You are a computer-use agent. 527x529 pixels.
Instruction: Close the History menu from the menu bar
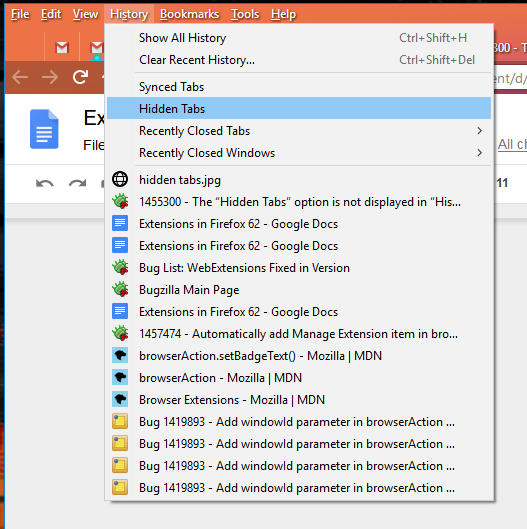point(129,14)
